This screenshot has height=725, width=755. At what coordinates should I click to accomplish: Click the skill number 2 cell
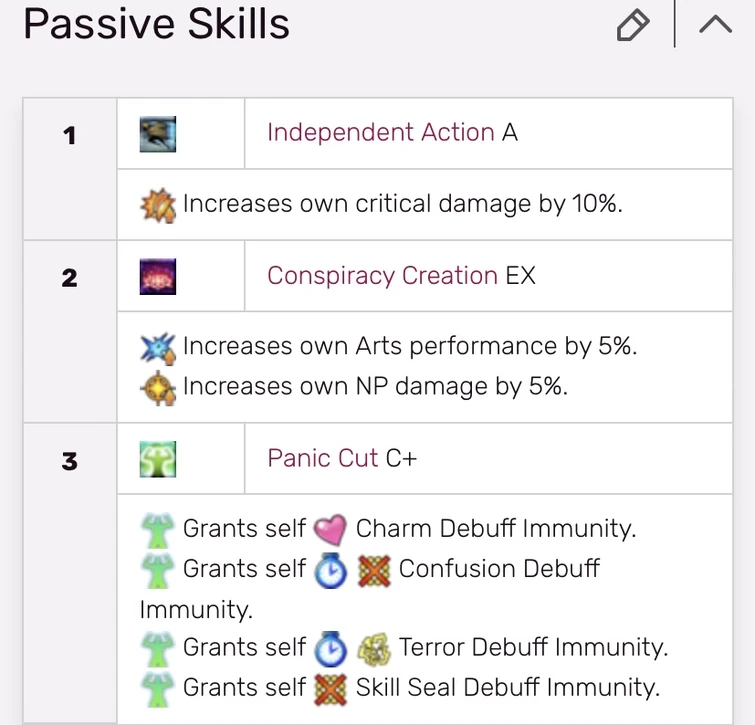click(x=69, y=277)
